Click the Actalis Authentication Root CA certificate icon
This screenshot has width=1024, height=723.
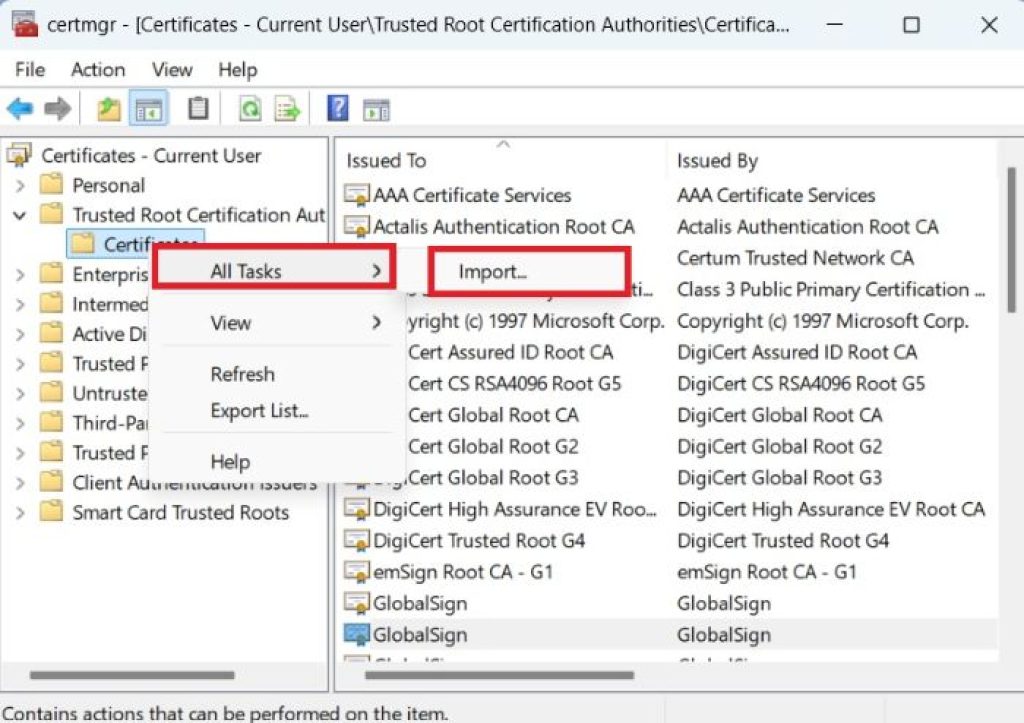pyautogui.click(x=357, y=226)
